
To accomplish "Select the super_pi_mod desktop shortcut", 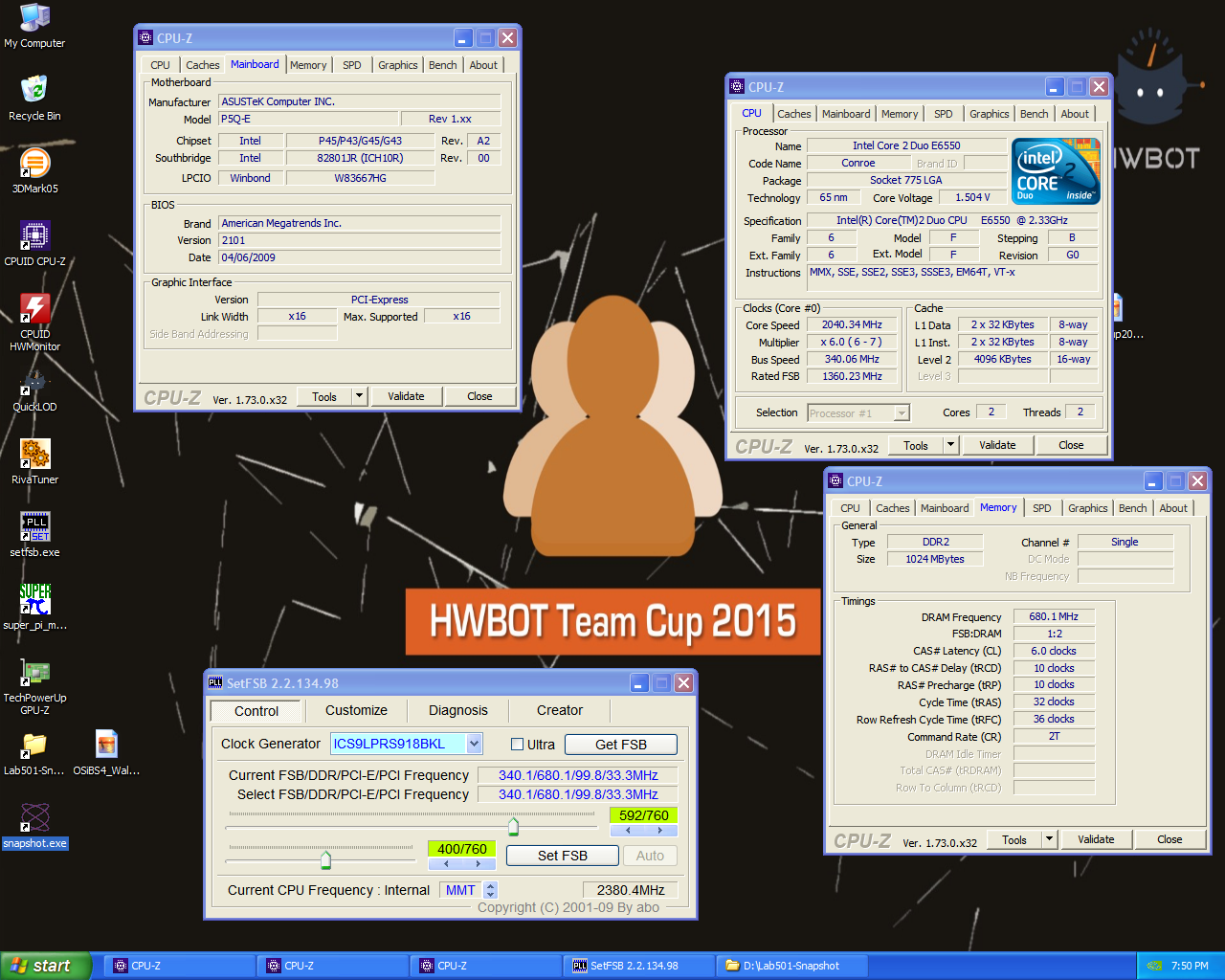I will [x=34, y=608].
